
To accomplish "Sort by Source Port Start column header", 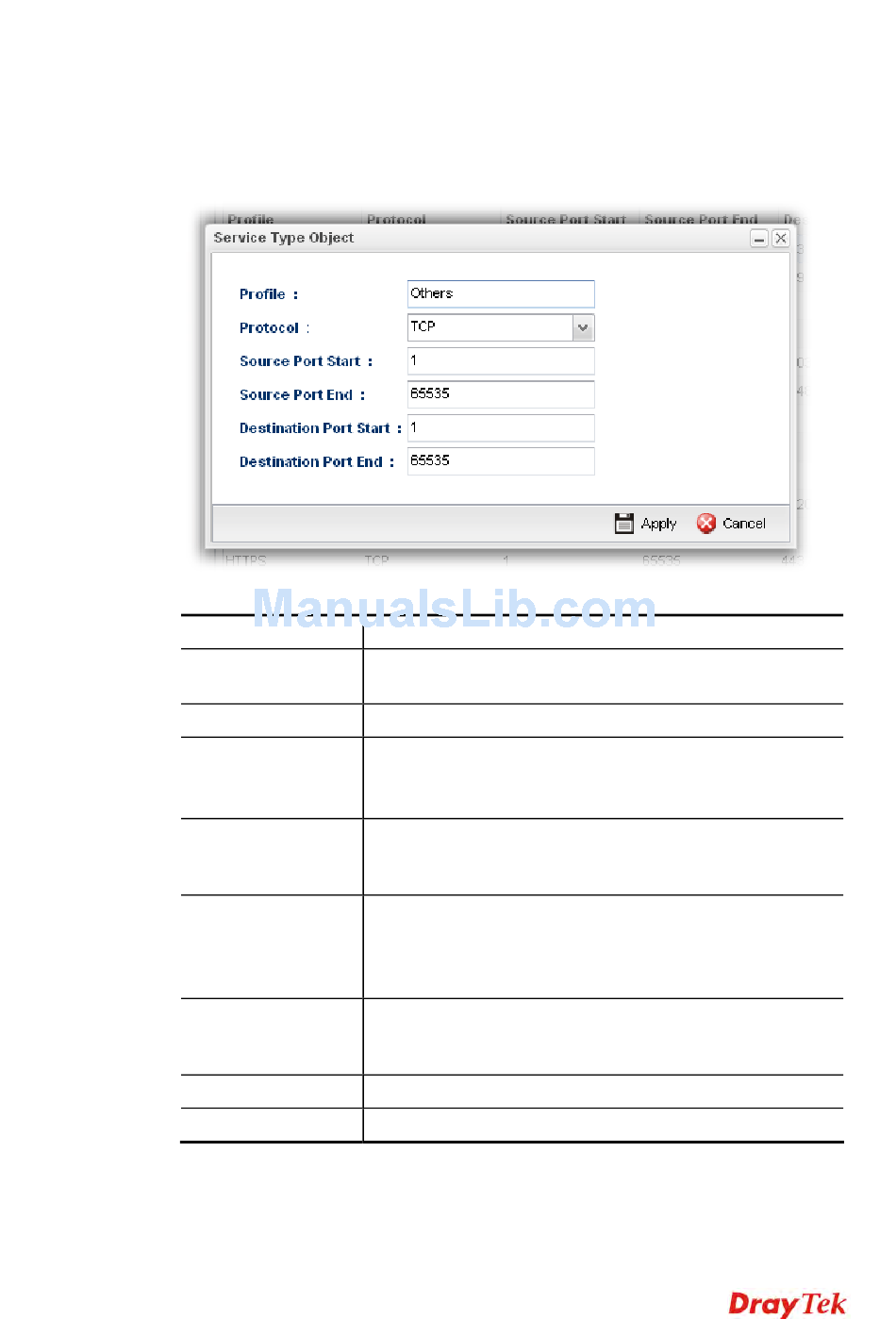I will pos(565,219).
